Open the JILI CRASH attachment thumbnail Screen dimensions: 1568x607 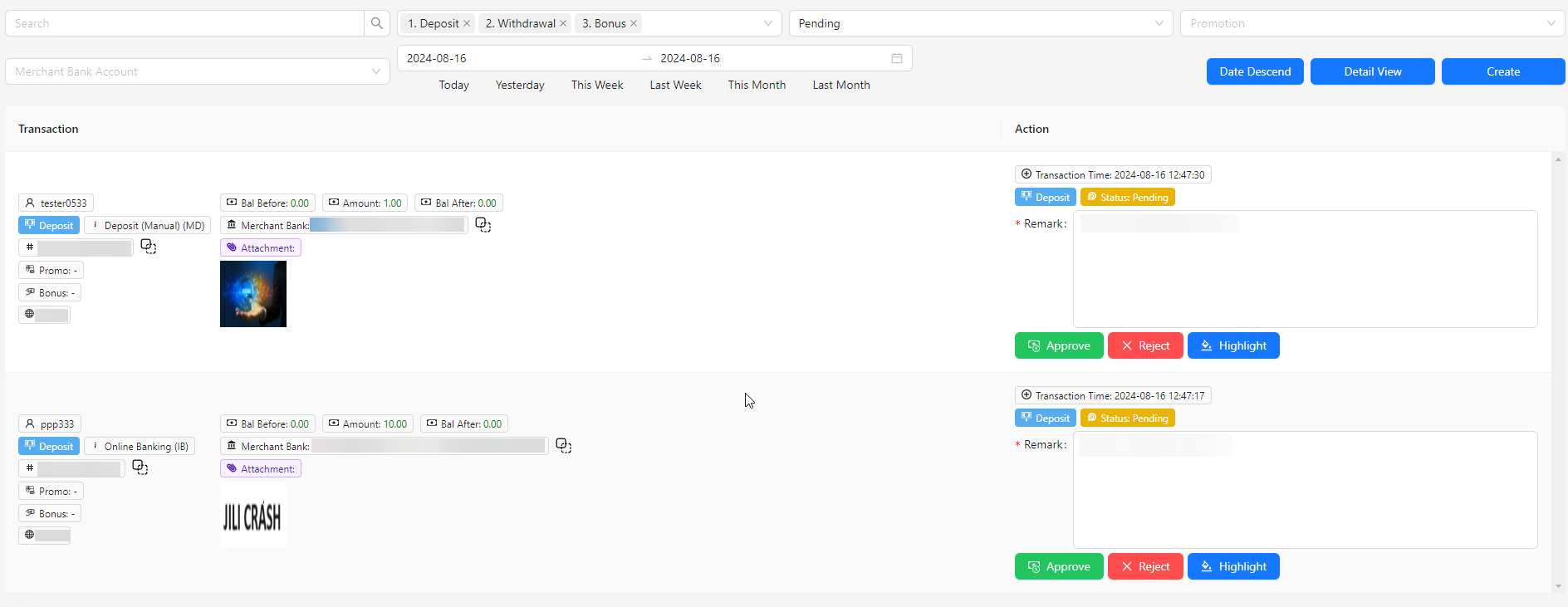click(253, 516)
